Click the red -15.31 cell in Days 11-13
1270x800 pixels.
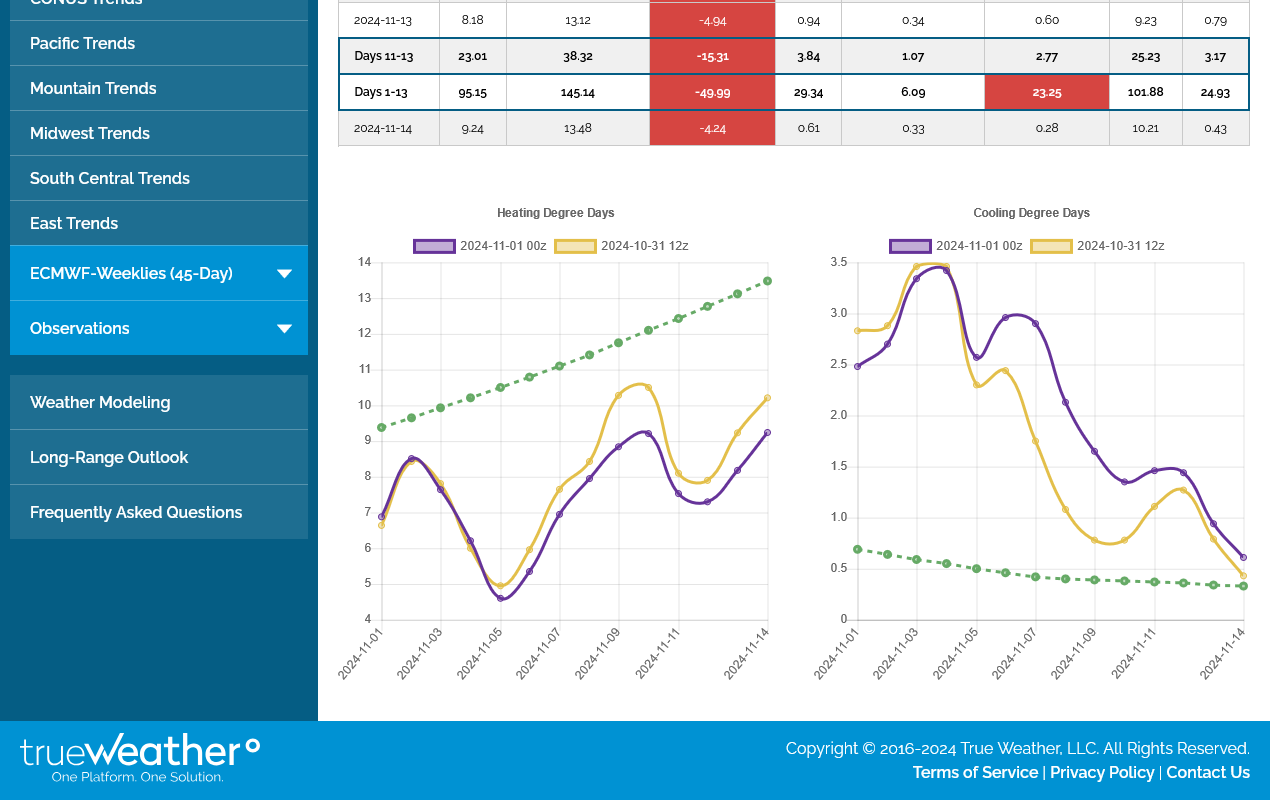pos(712,56)
